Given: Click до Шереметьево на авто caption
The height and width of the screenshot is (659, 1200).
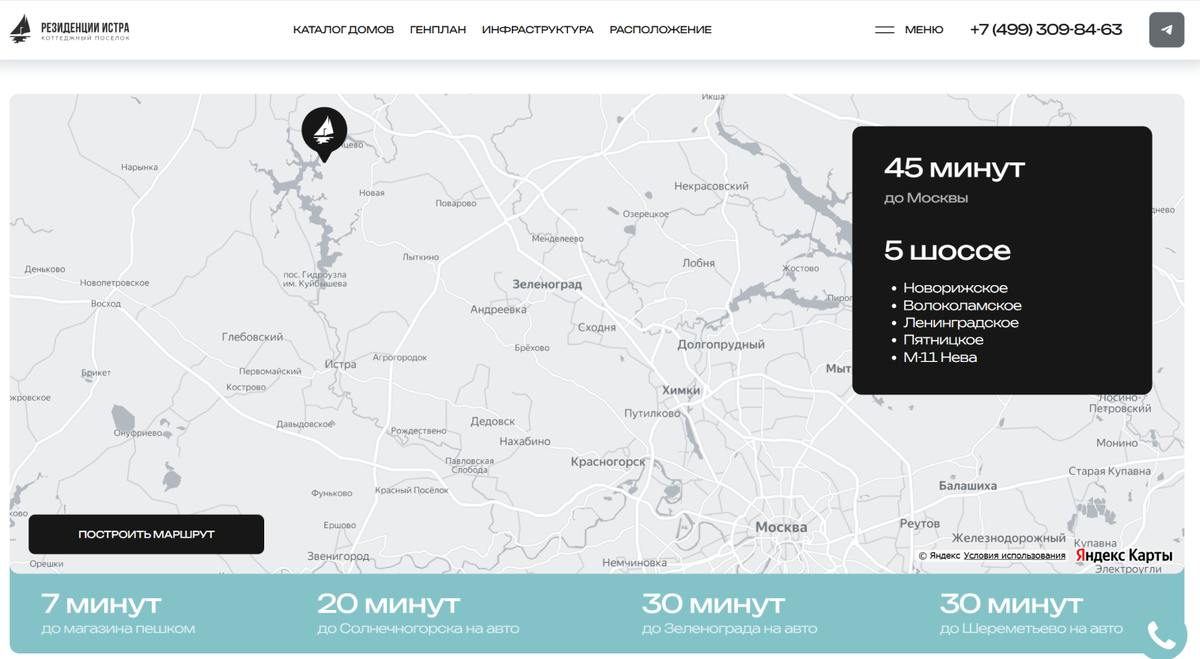Looking at the screenshot, I should pyautogui.click(x=1031, y=629).
